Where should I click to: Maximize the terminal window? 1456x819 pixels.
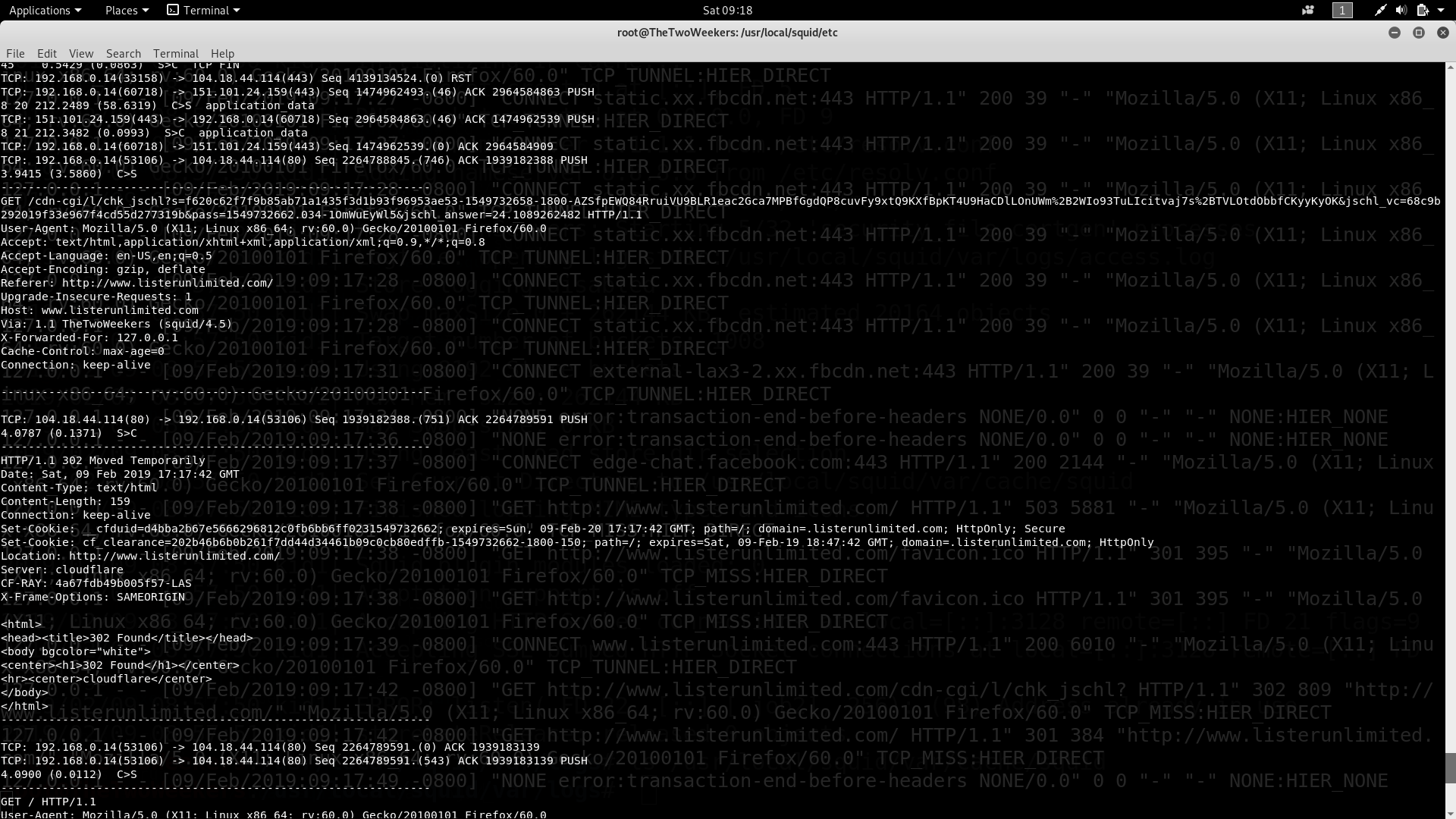point(1418,33)
